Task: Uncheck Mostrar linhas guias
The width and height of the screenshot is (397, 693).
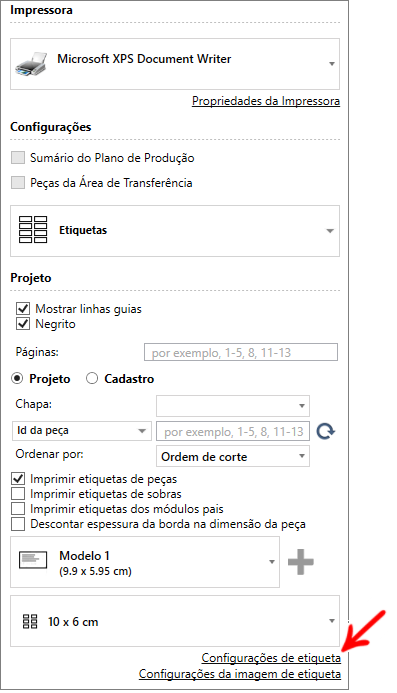Action: coord(23,308)
